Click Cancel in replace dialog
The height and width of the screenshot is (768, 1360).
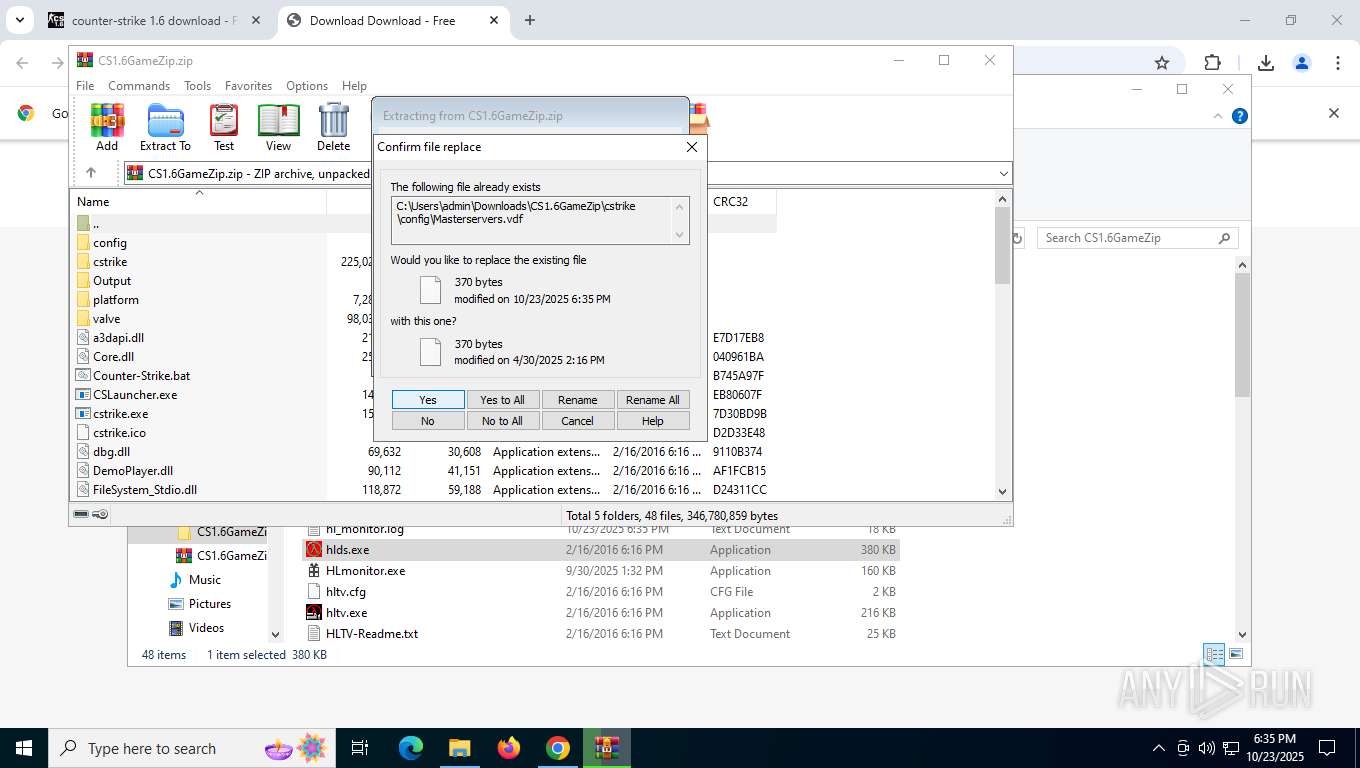[577, 421]
